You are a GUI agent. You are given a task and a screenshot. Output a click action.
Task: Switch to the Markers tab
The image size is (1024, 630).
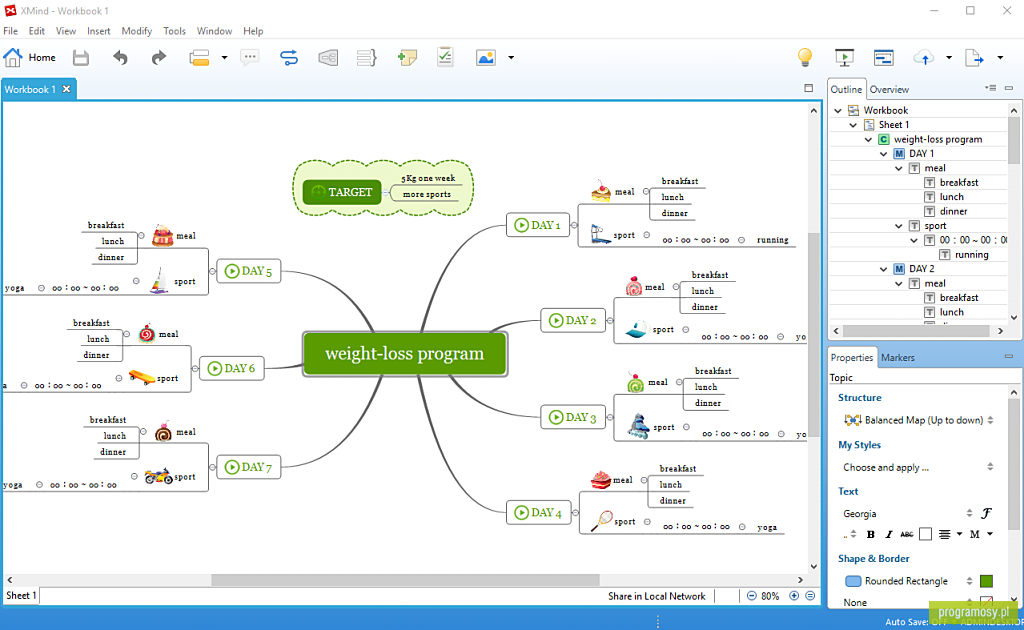(x=897, y=357)
